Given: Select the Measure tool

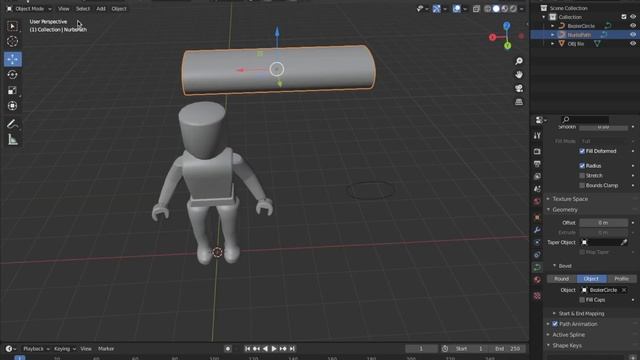Looking at the screenshot, I should pos(13,140).
